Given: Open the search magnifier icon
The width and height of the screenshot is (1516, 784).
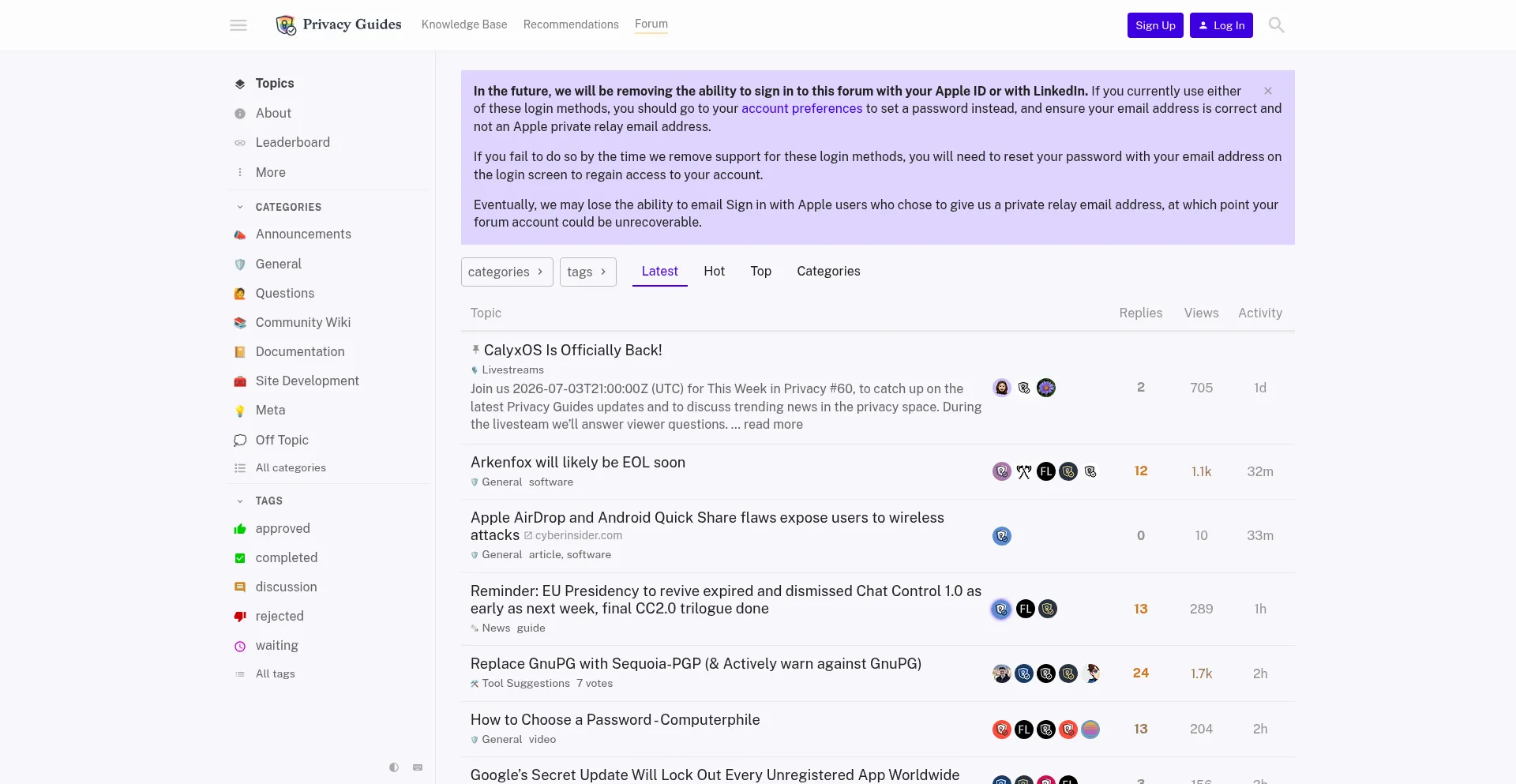Looking at the screenshot, I should coord(1276,25).
